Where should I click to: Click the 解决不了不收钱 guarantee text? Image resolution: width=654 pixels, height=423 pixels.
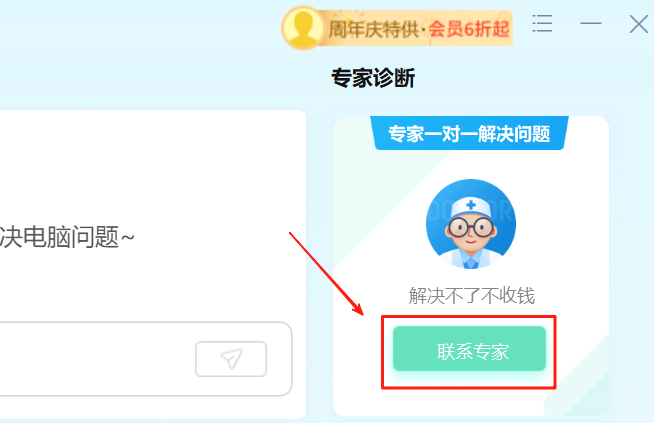click(x=471, y=296)
